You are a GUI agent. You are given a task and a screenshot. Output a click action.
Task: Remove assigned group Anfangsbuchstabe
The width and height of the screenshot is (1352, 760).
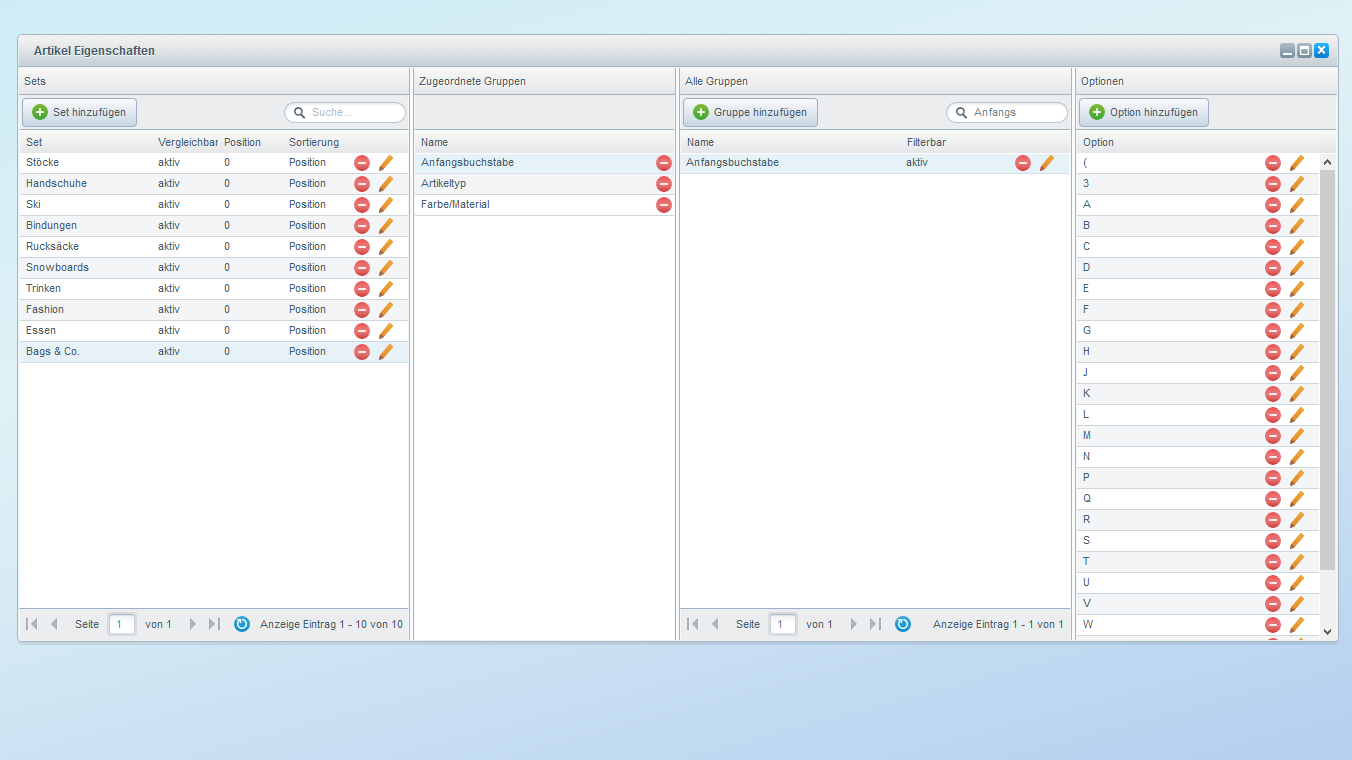(664, 162)
